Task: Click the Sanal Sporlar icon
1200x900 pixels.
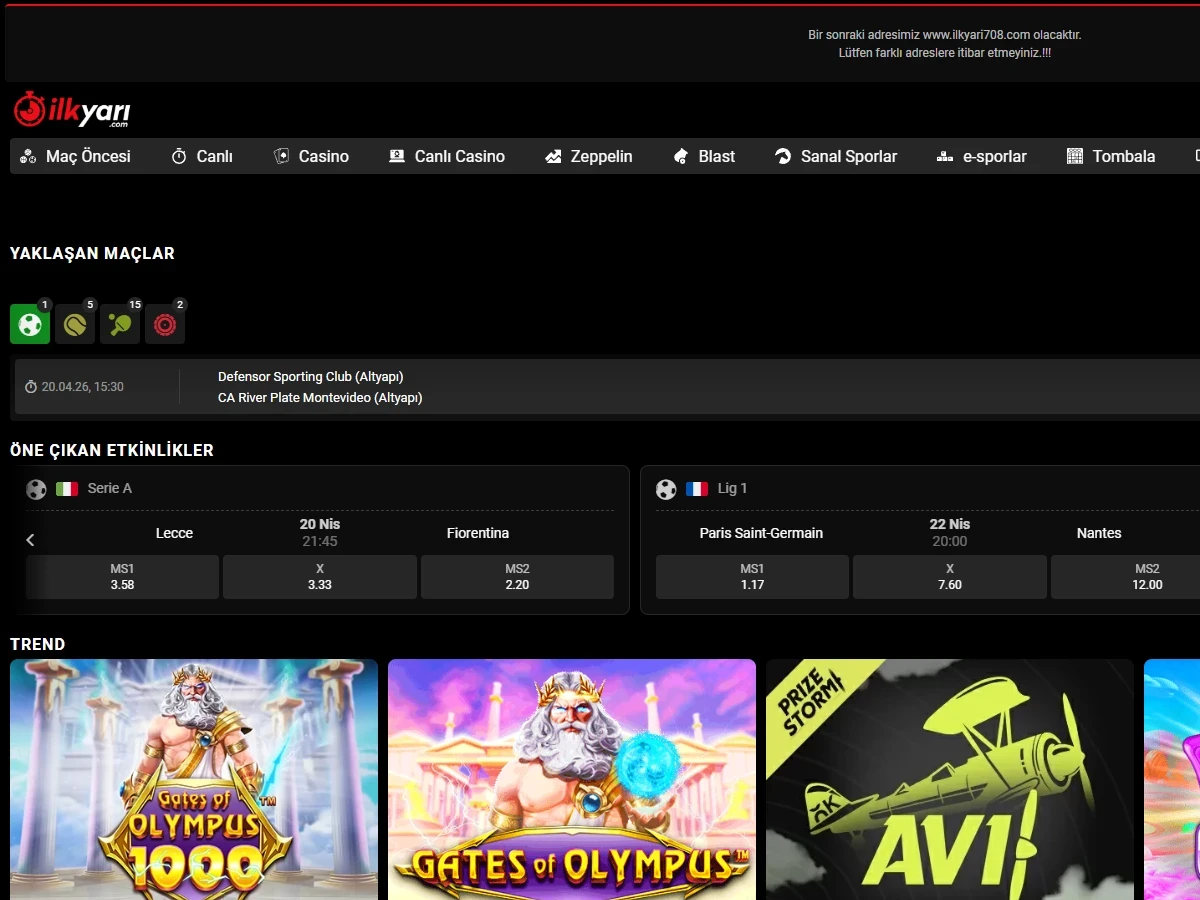Action: click(x=783, y=156)
